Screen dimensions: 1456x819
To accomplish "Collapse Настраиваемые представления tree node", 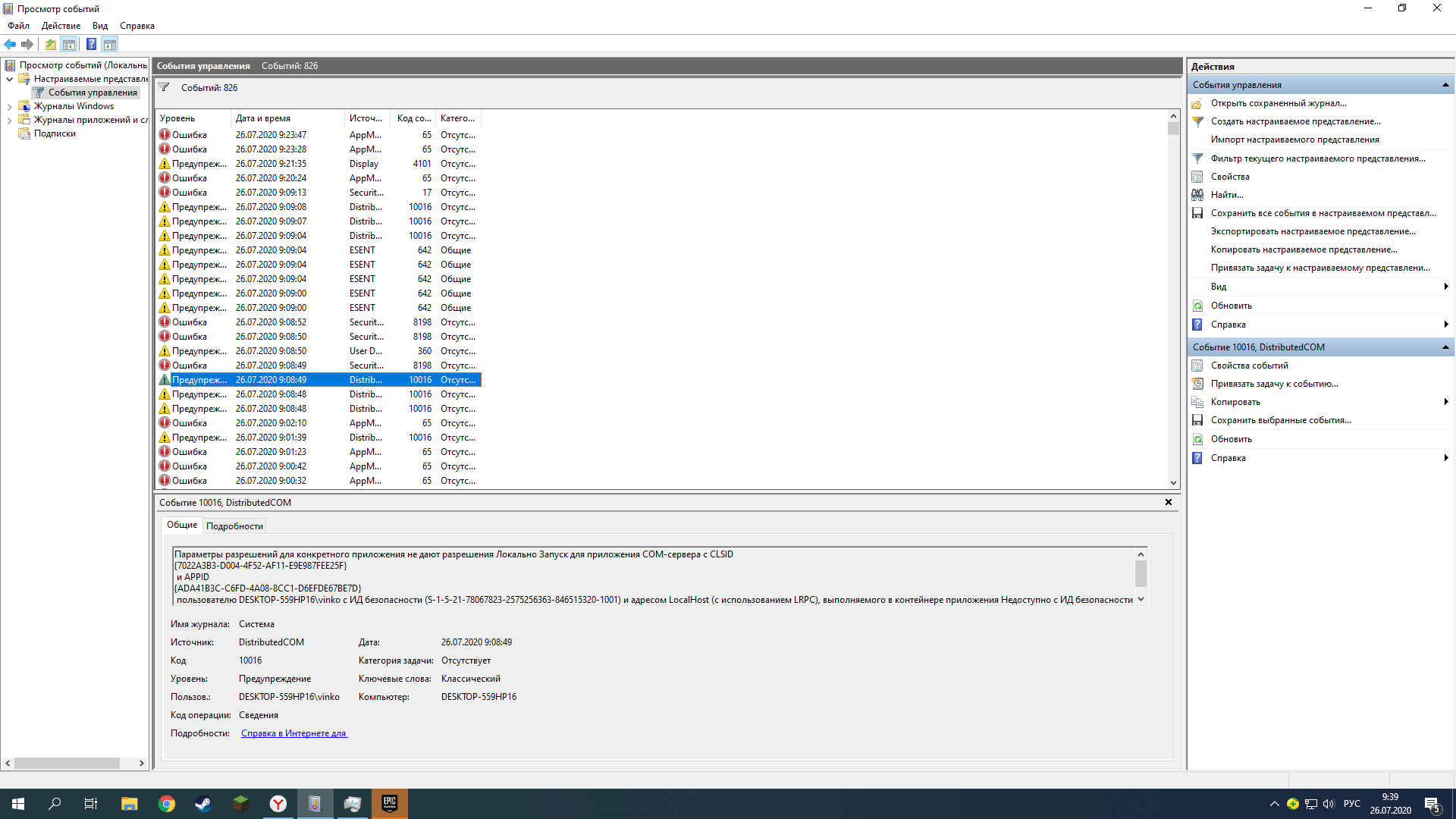I will coord(9,79).
